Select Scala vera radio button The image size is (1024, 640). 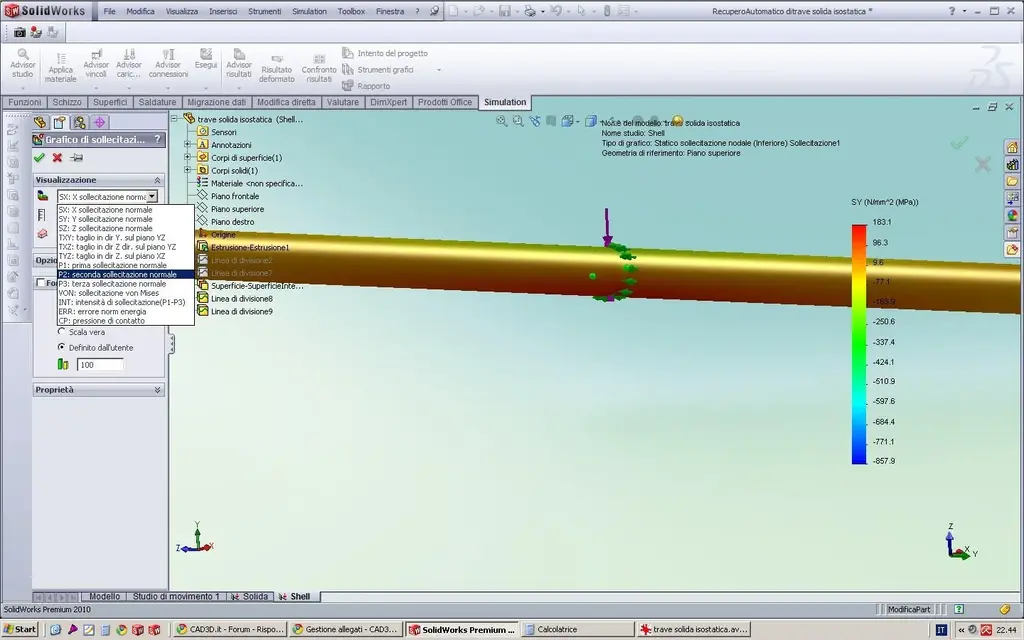62,332
